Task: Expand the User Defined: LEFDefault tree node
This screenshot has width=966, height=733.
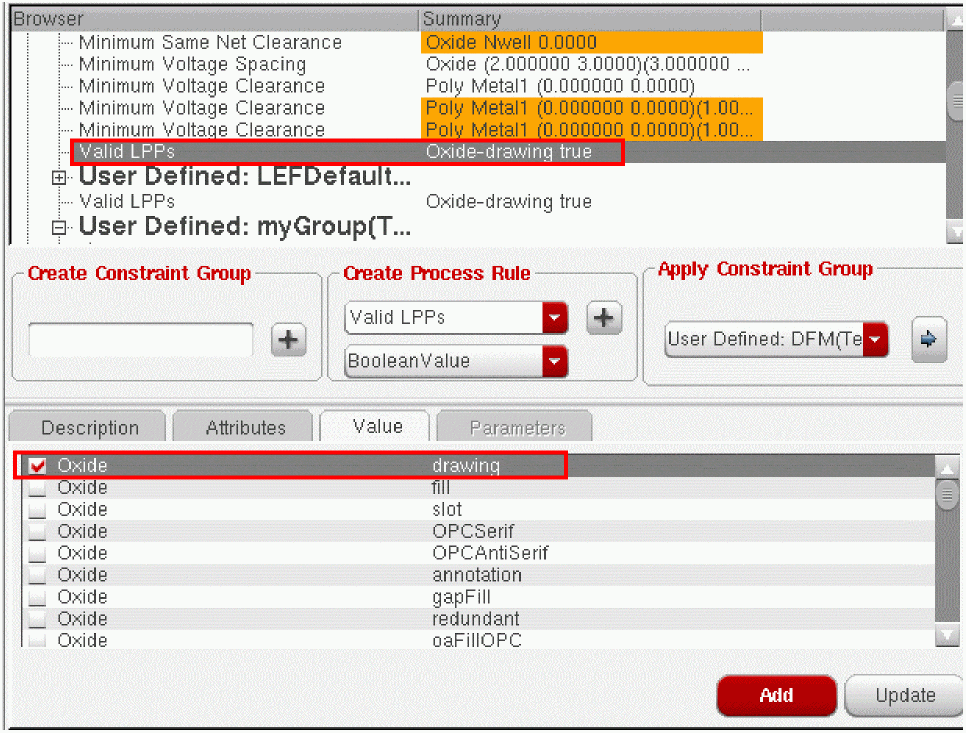Action: [x=60, y=178]
